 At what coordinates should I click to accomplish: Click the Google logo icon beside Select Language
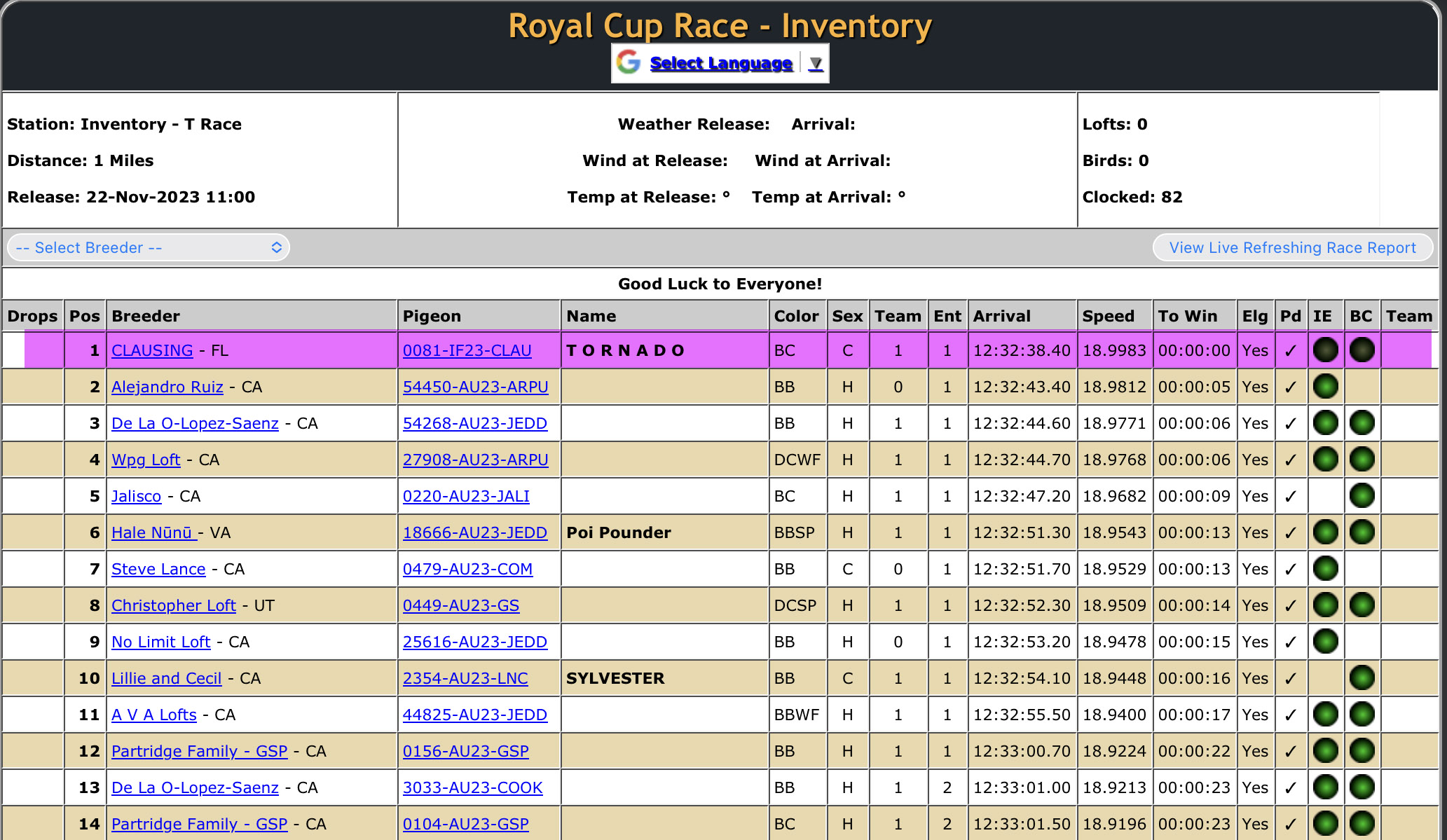coord(629,62)
